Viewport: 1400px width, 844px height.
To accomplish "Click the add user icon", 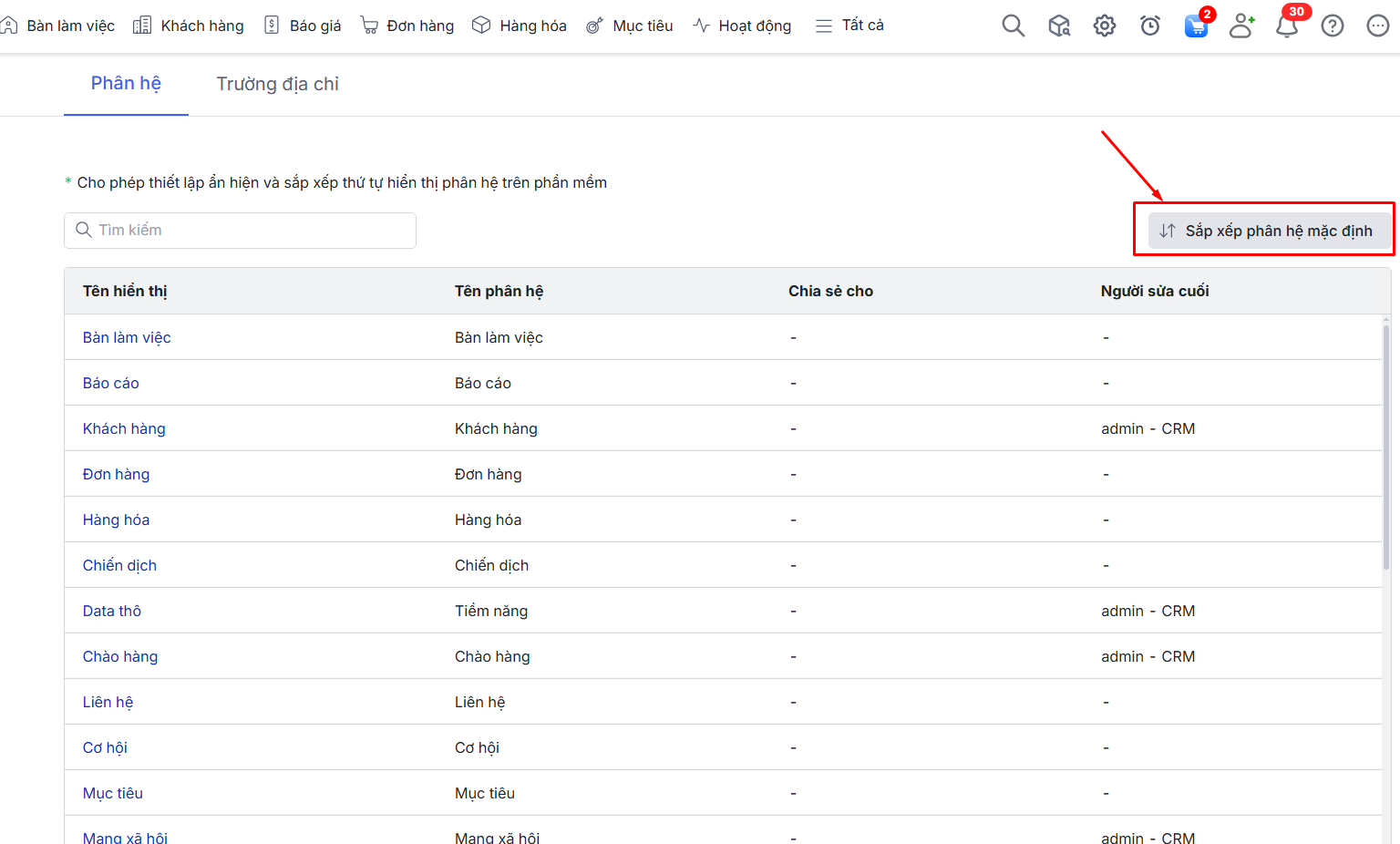I will click(x=1241, y=26).
